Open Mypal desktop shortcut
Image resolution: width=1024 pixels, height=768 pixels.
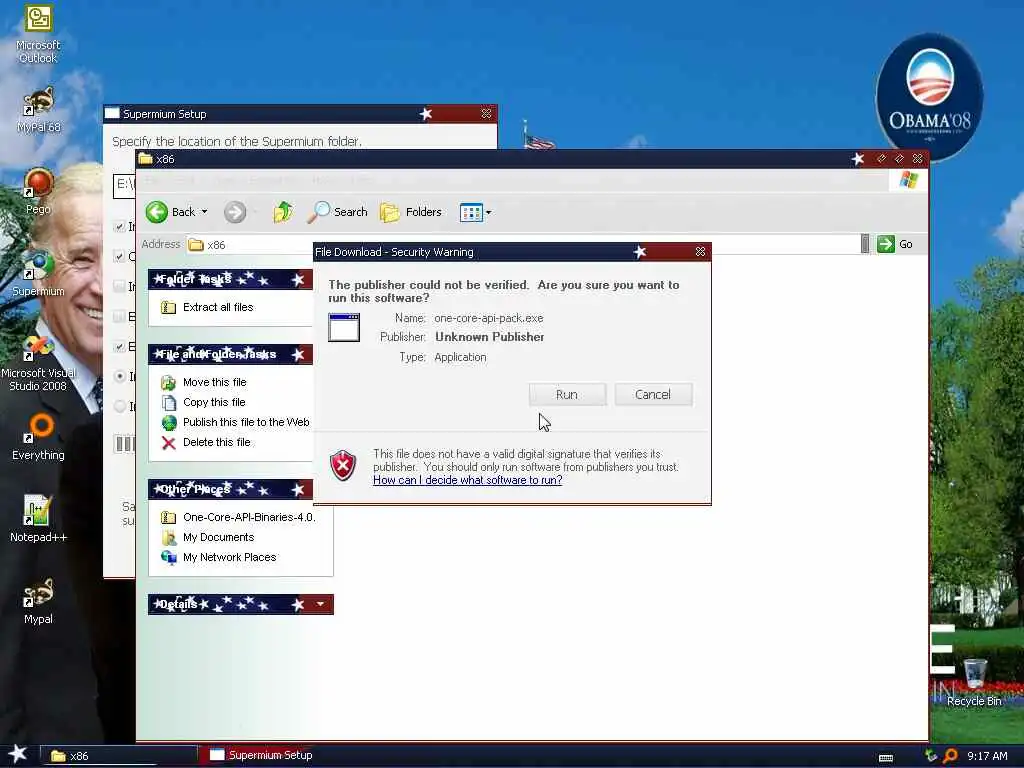tap(38, 601)
